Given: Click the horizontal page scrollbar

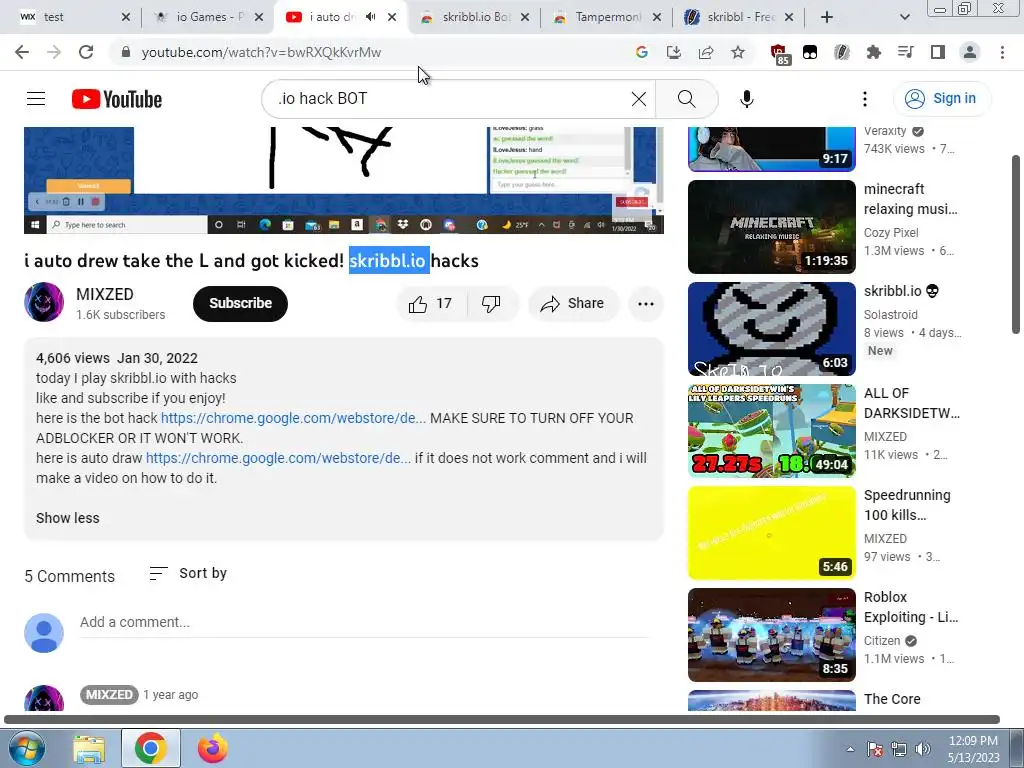Looking at the screenshot, I should [502, 720].
